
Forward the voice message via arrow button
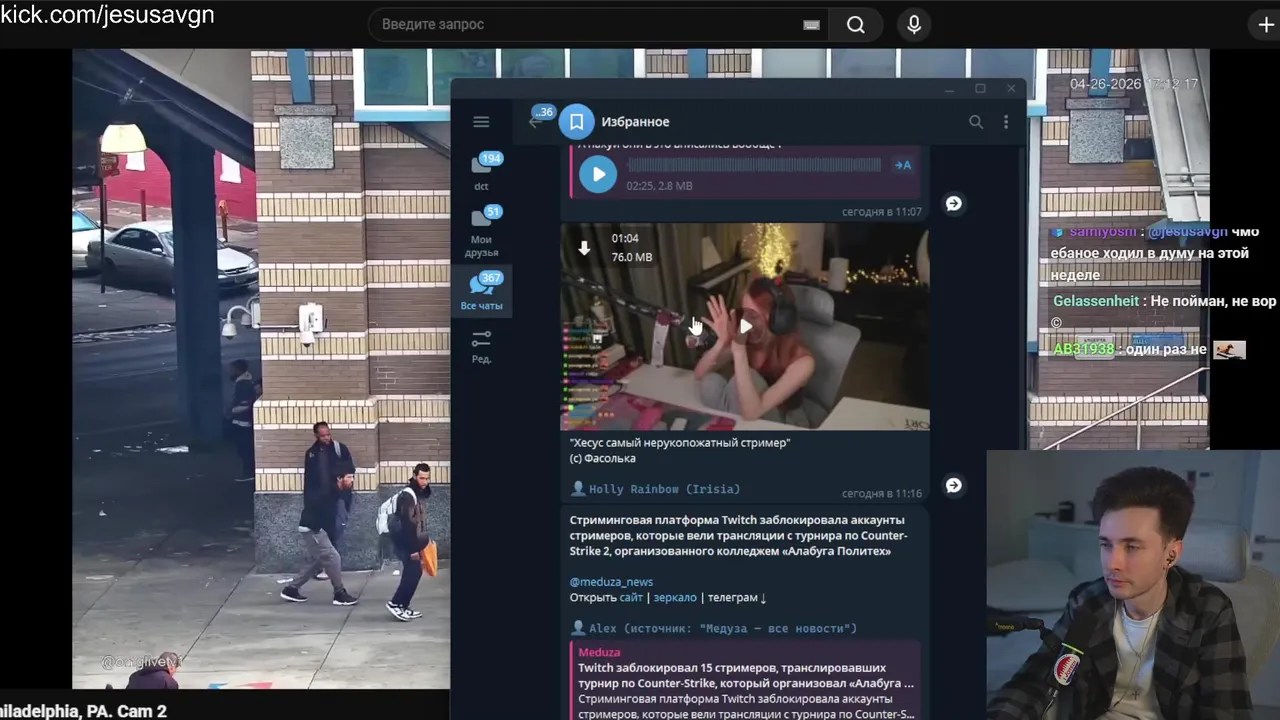click(954, 203)
